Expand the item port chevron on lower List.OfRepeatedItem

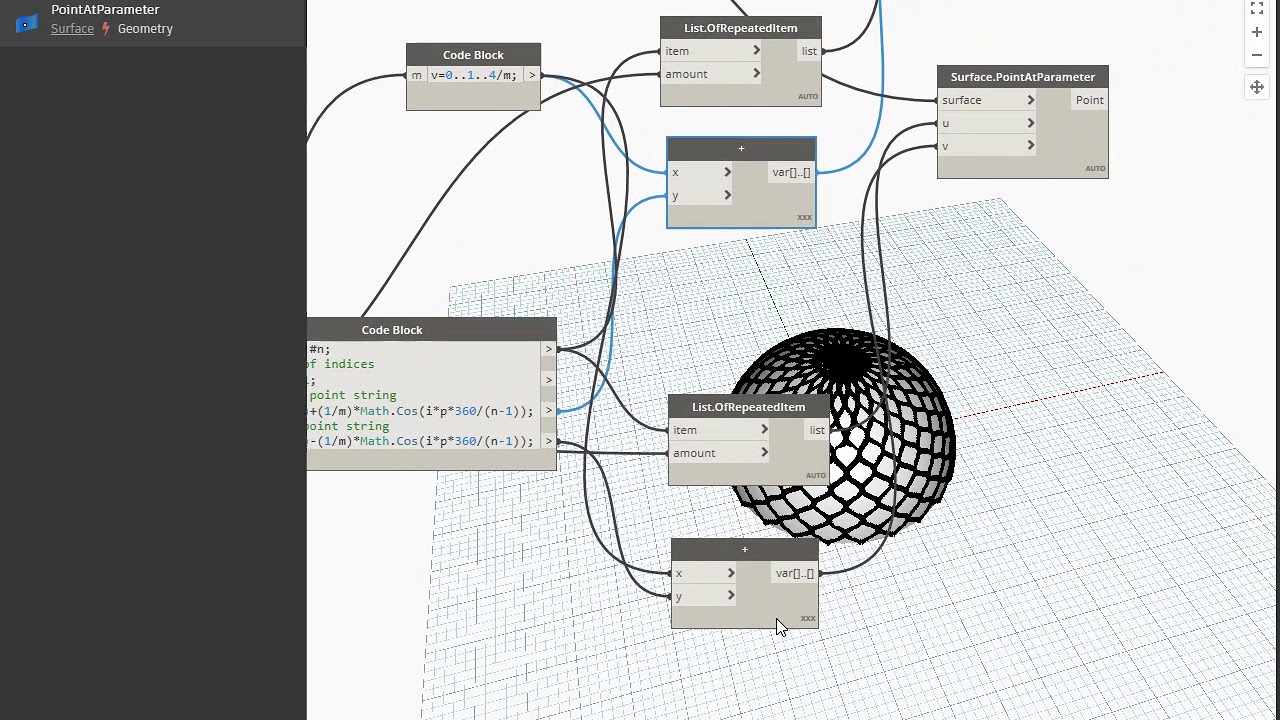pos(764,430)
